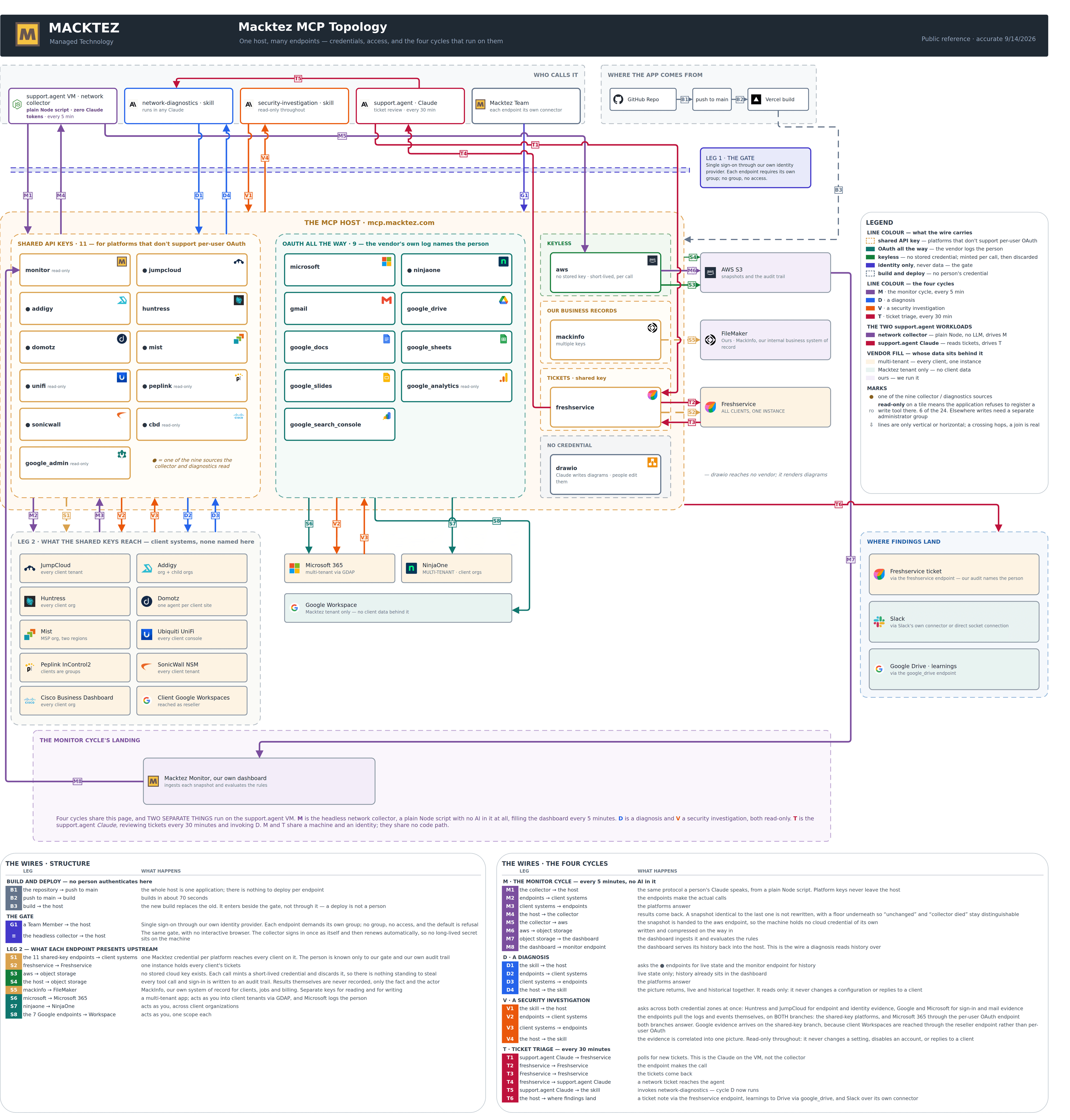Click the orange V security investigation legend swatch
The height and width of the screenshot is (1120, 1070).
pos(870,308)
